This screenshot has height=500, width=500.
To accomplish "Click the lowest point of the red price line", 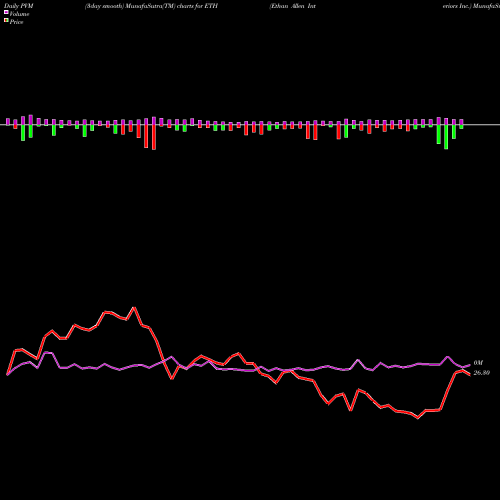I will pos(418,418).
